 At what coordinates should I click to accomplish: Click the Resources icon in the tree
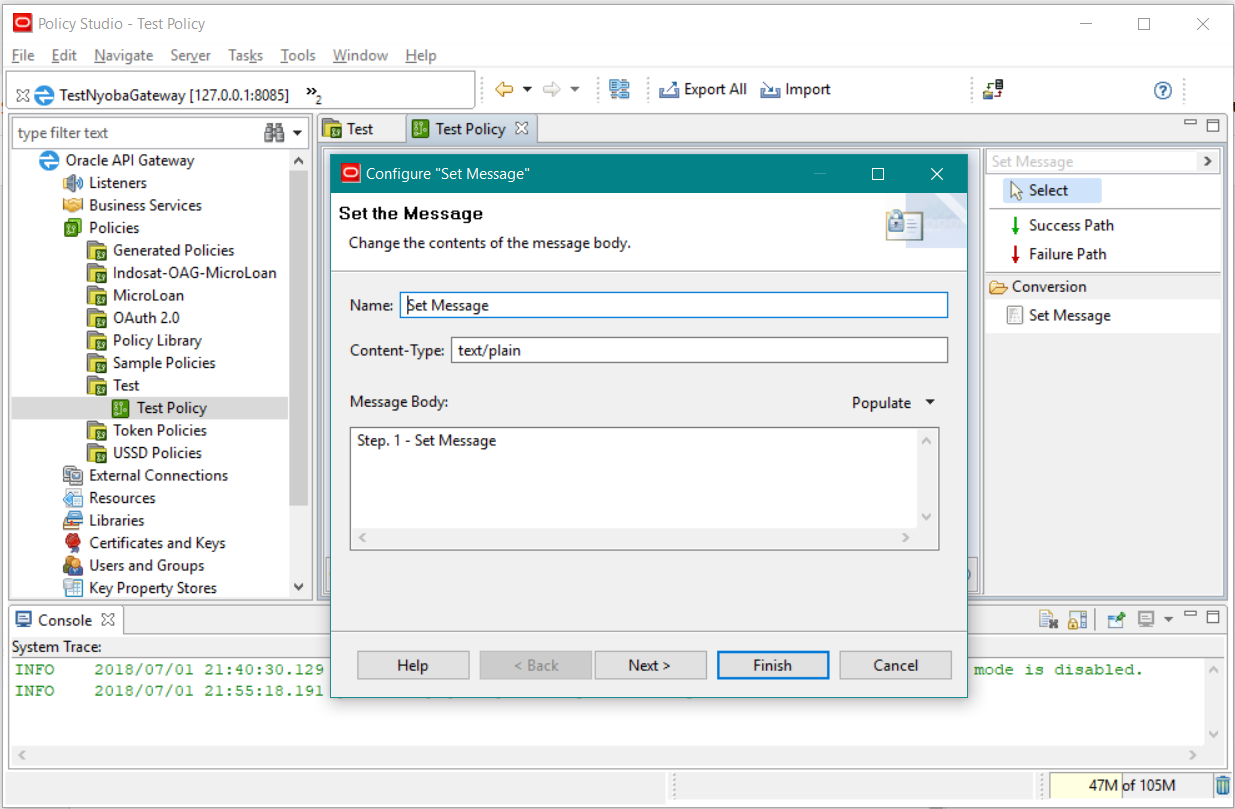(x=73, y=498)
